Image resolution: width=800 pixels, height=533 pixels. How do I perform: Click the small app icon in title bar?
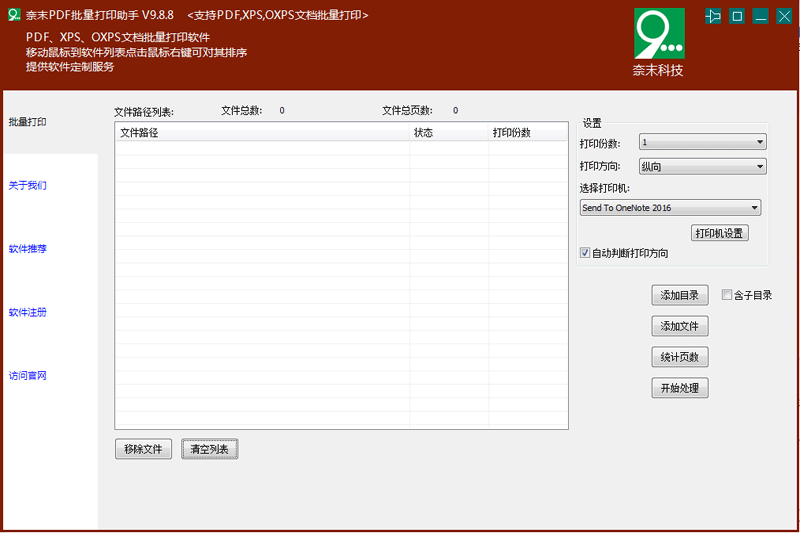click(13, 15)
